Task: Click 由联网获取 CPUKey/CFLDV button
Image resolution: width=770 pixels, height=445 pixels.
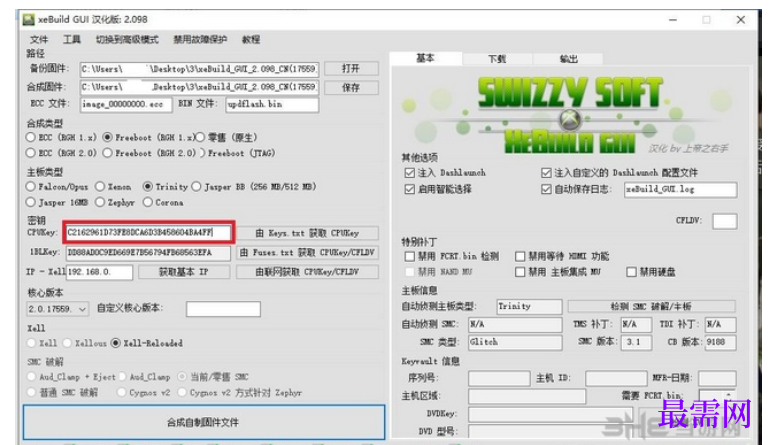Action: point(307,272)
